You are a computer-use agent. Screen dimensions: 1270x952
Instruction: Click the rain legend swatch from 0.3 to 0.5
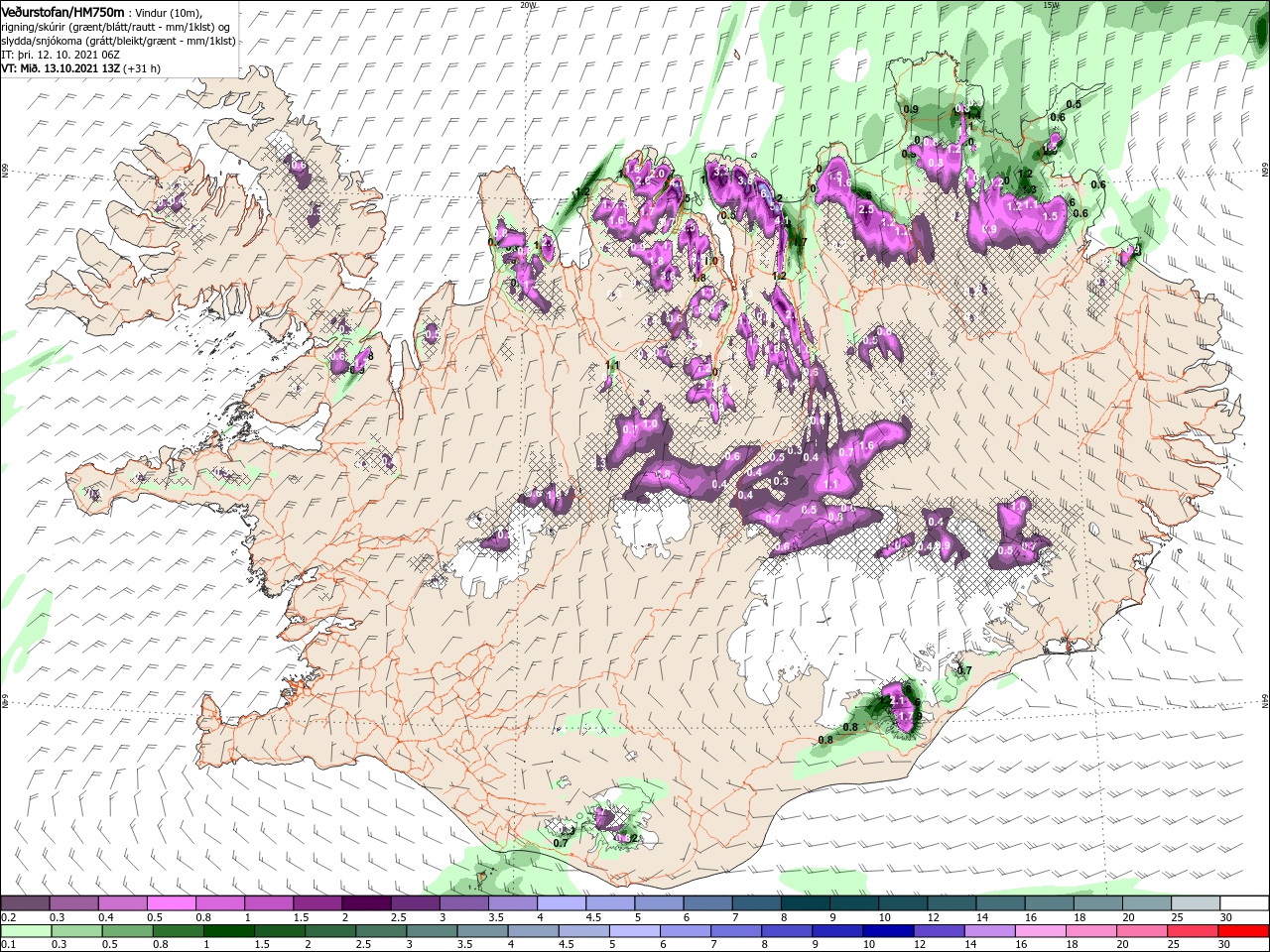76,931
